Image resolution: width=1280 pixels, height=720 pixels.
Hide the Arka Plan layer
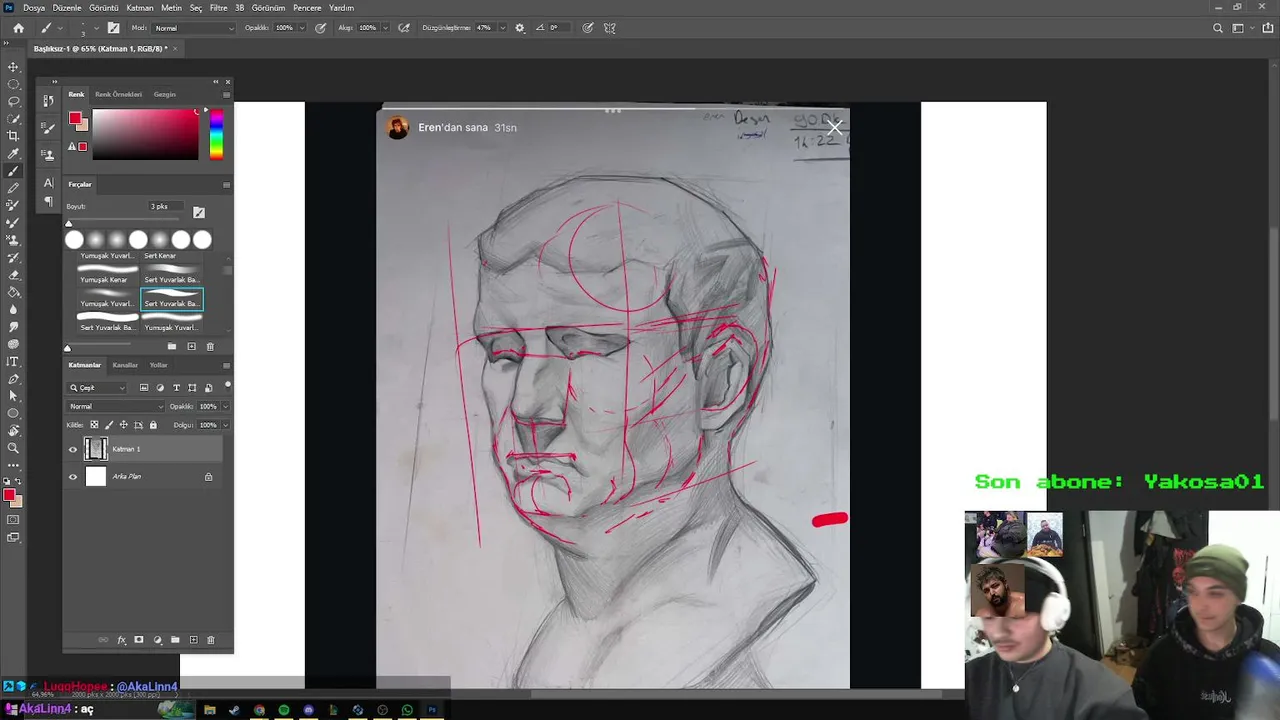[x=73, y=477]
